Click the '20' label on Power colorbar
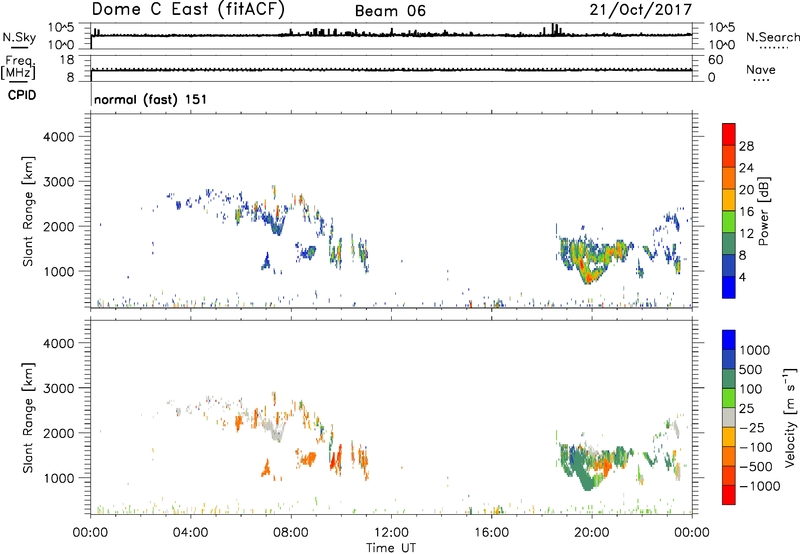Image resolution: width=800 pixels, height=554 pixels. tap(746, 190)
